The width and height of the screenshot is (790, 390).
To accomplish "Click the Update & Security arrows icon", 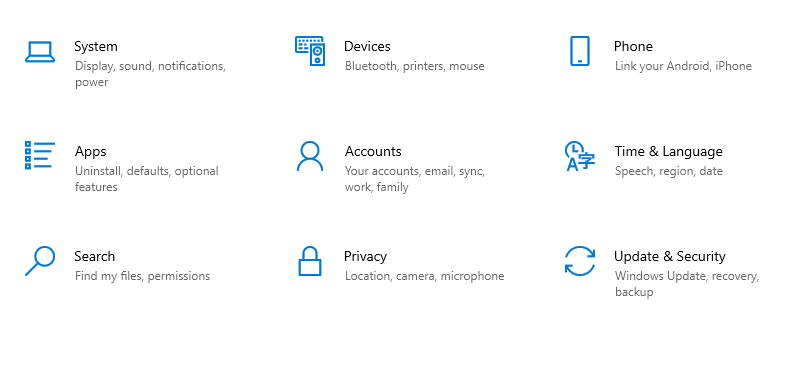I will [580, 261].
